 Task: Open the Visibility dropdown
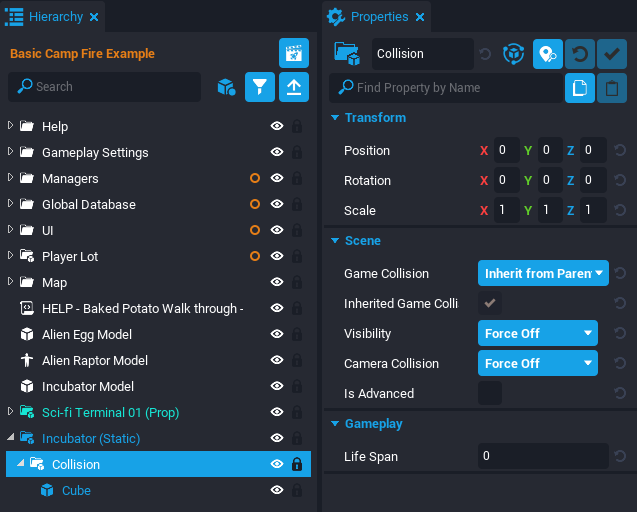pos(537,333)
